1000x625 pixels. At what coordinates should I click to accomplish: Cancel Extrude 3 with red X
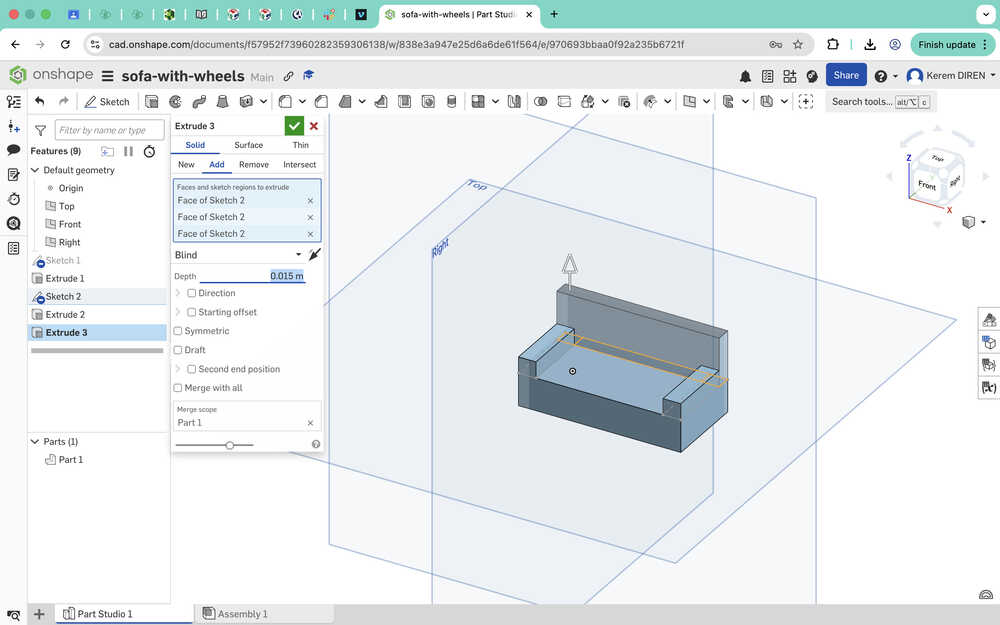(x=314, y=126)
